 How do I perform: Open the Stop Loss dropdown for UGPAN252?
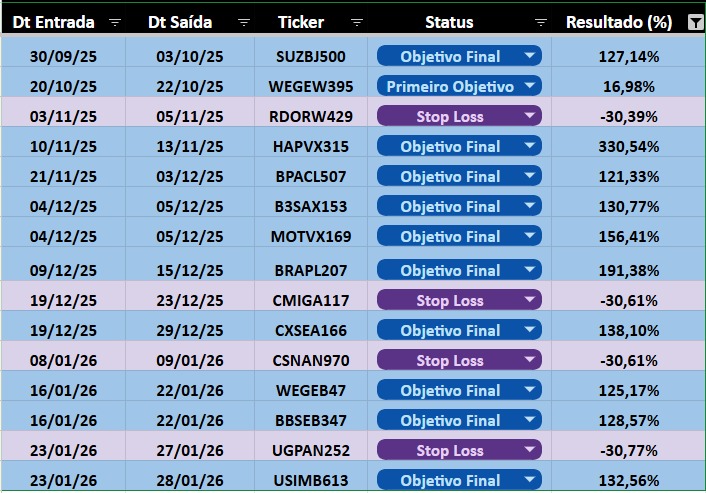tap(529, 450)
